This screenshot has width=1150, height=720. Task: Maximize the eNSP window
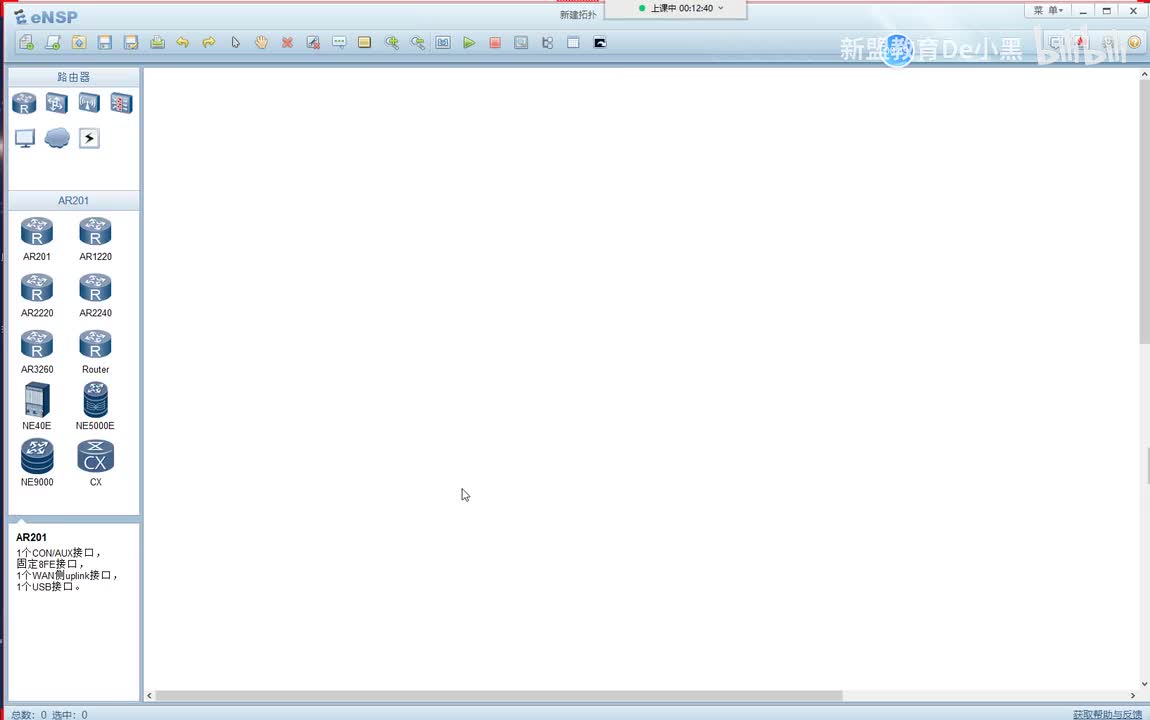[x=1107, y=10]
